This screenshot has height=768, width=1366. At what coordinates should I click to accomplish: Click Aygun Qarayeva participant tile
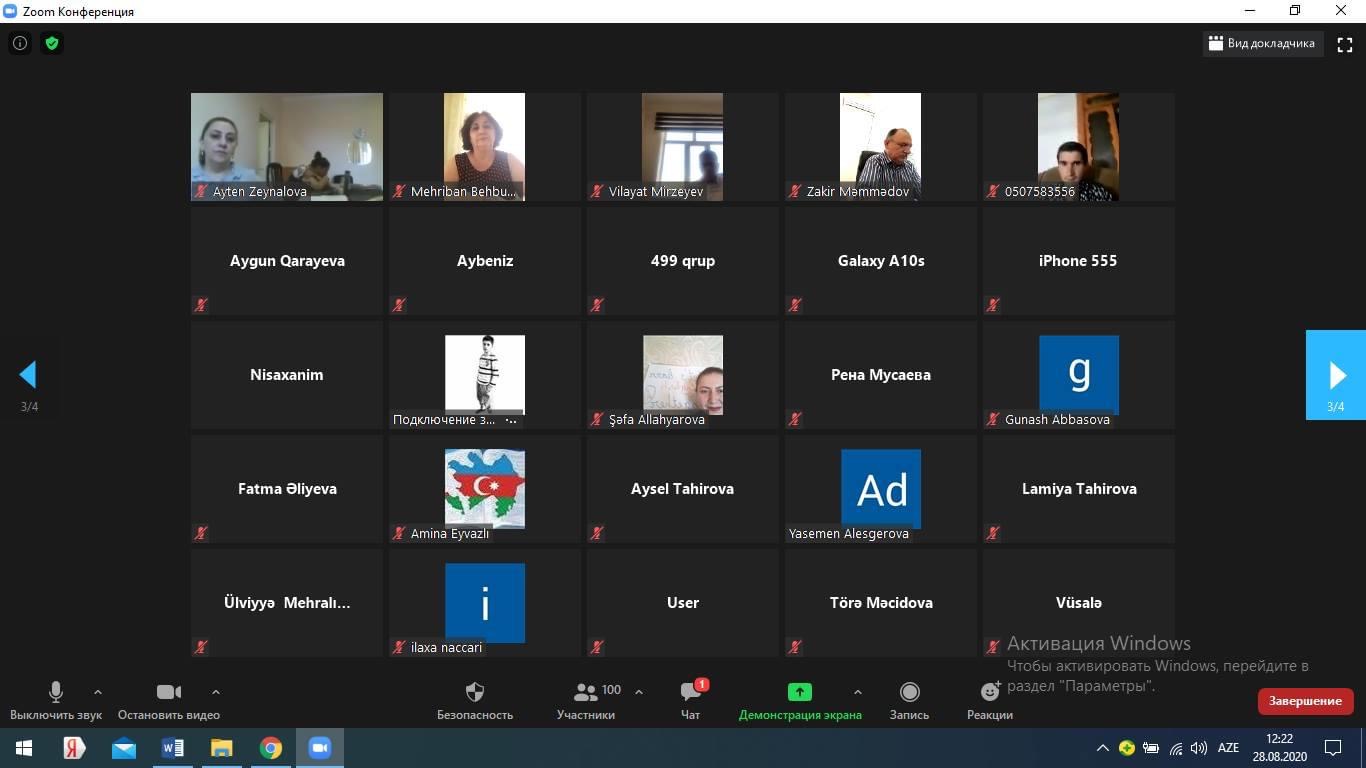[287, 261]
